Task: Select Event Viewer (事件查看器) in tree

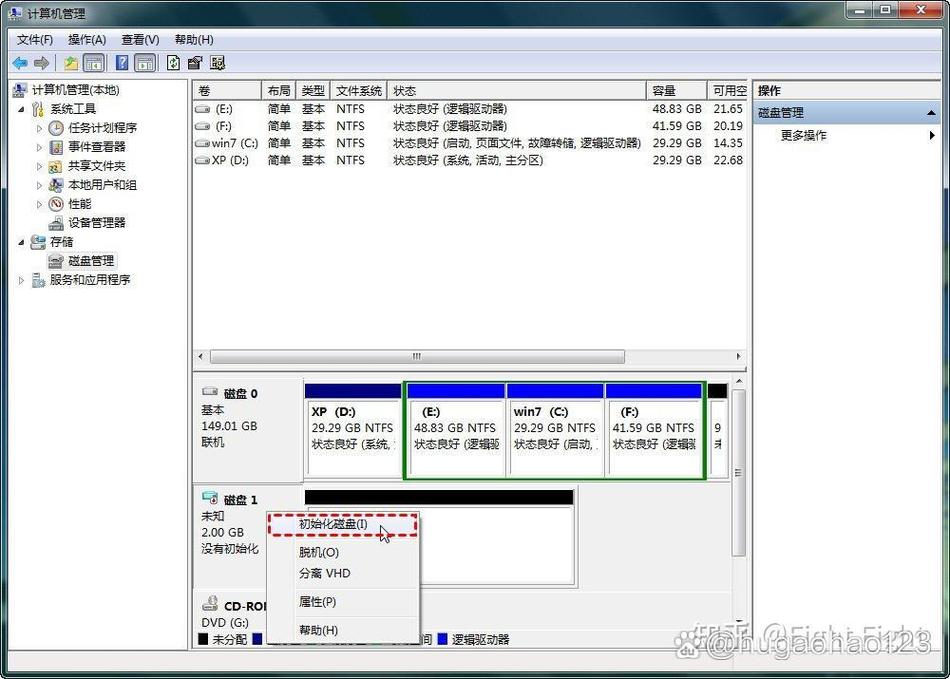Action: click(x=96, y=147)
